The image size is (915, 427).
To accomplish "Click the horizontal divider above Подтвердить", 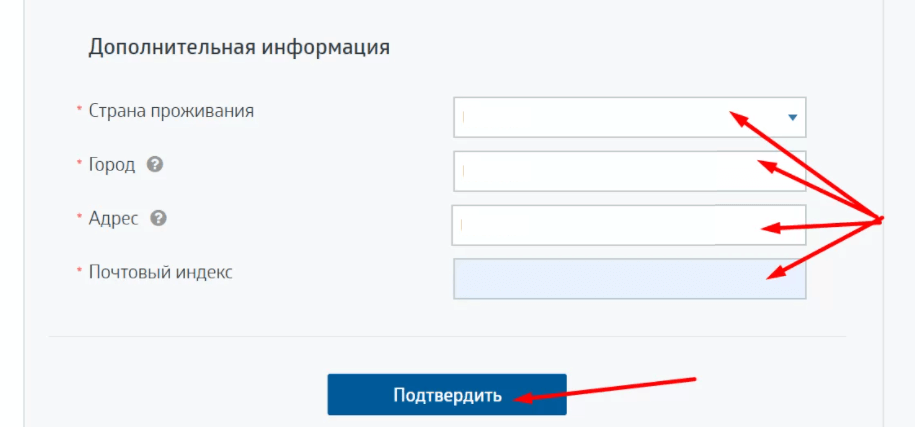I will [447, 337].
